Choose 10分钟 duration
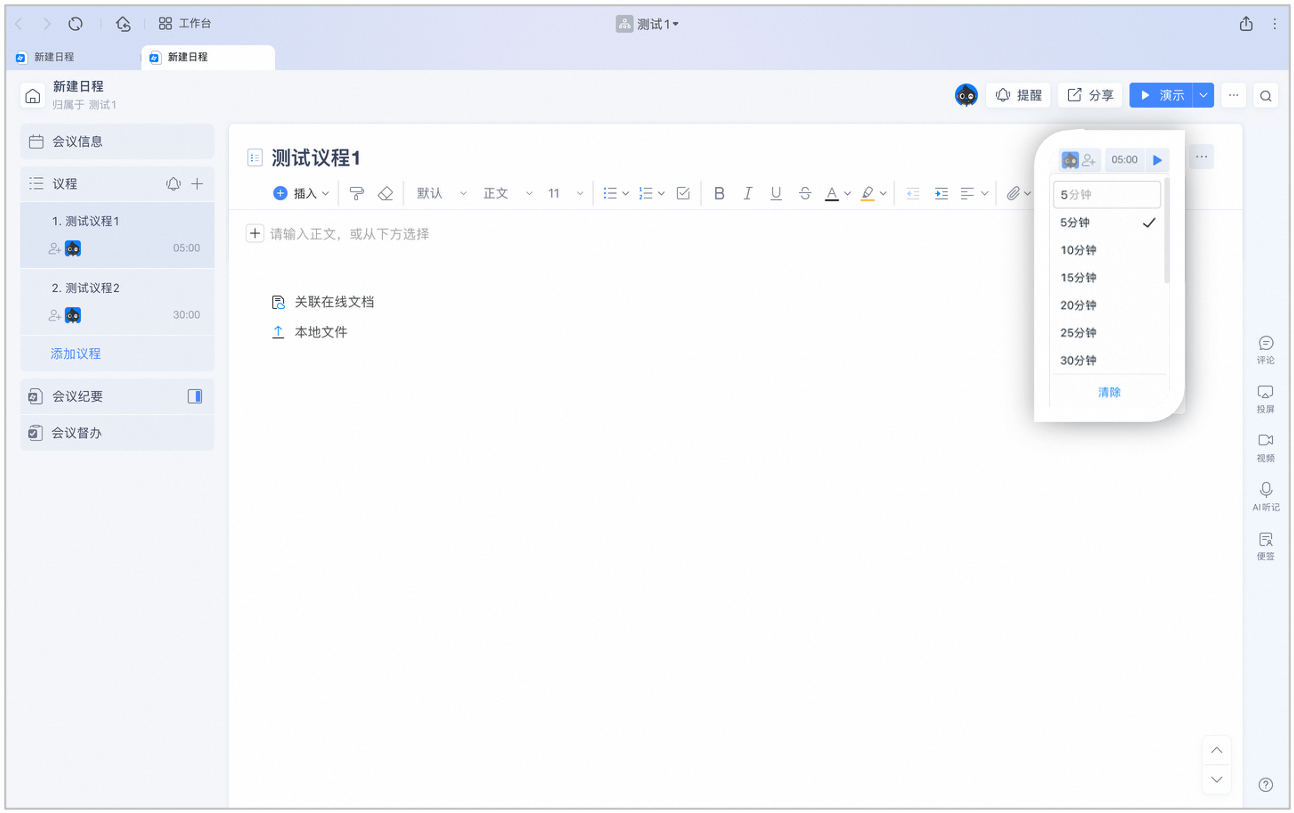 pos(1108,250)
